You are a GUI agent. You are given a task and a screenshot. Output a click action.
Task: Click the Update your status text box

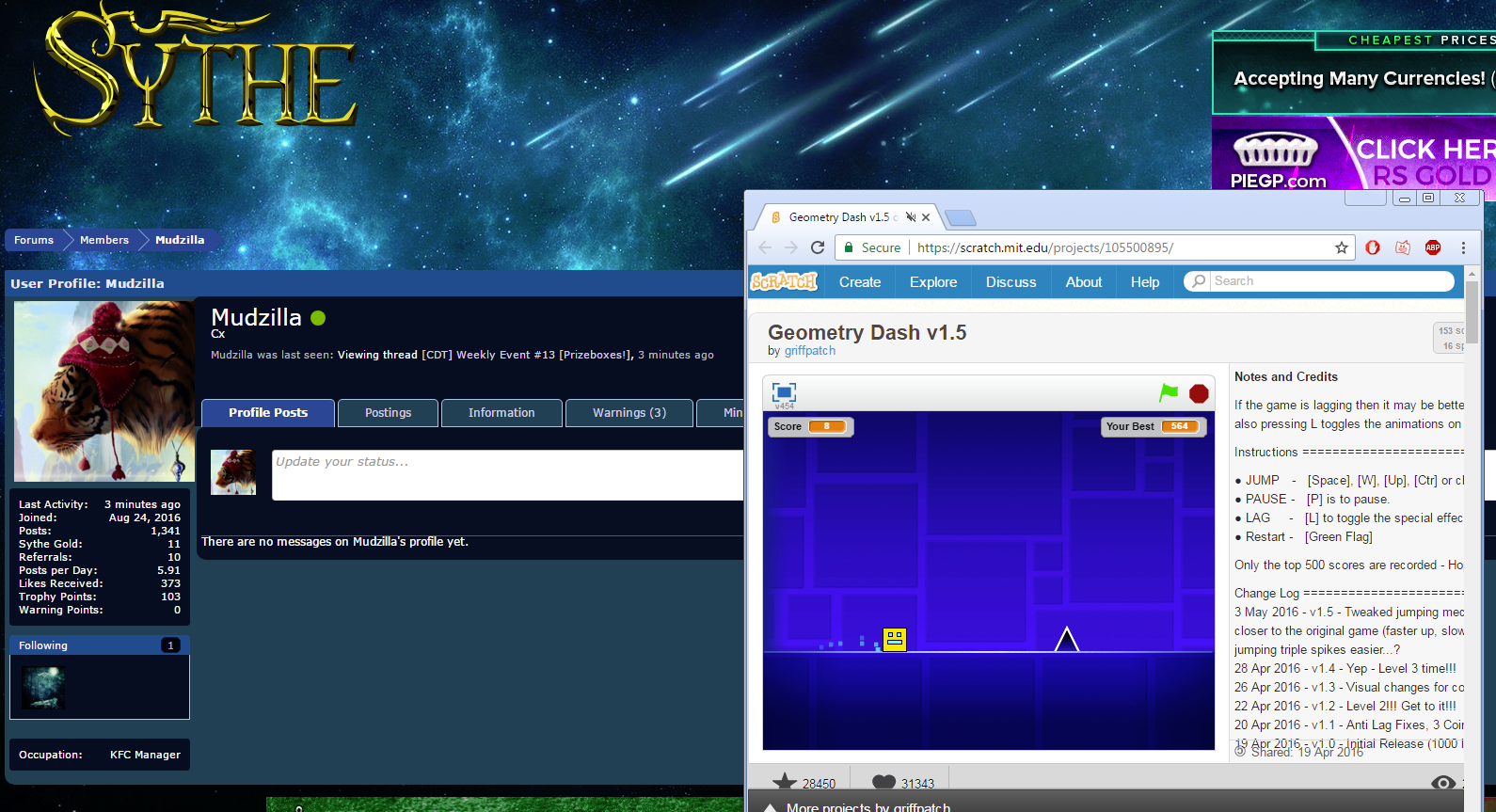508,474
